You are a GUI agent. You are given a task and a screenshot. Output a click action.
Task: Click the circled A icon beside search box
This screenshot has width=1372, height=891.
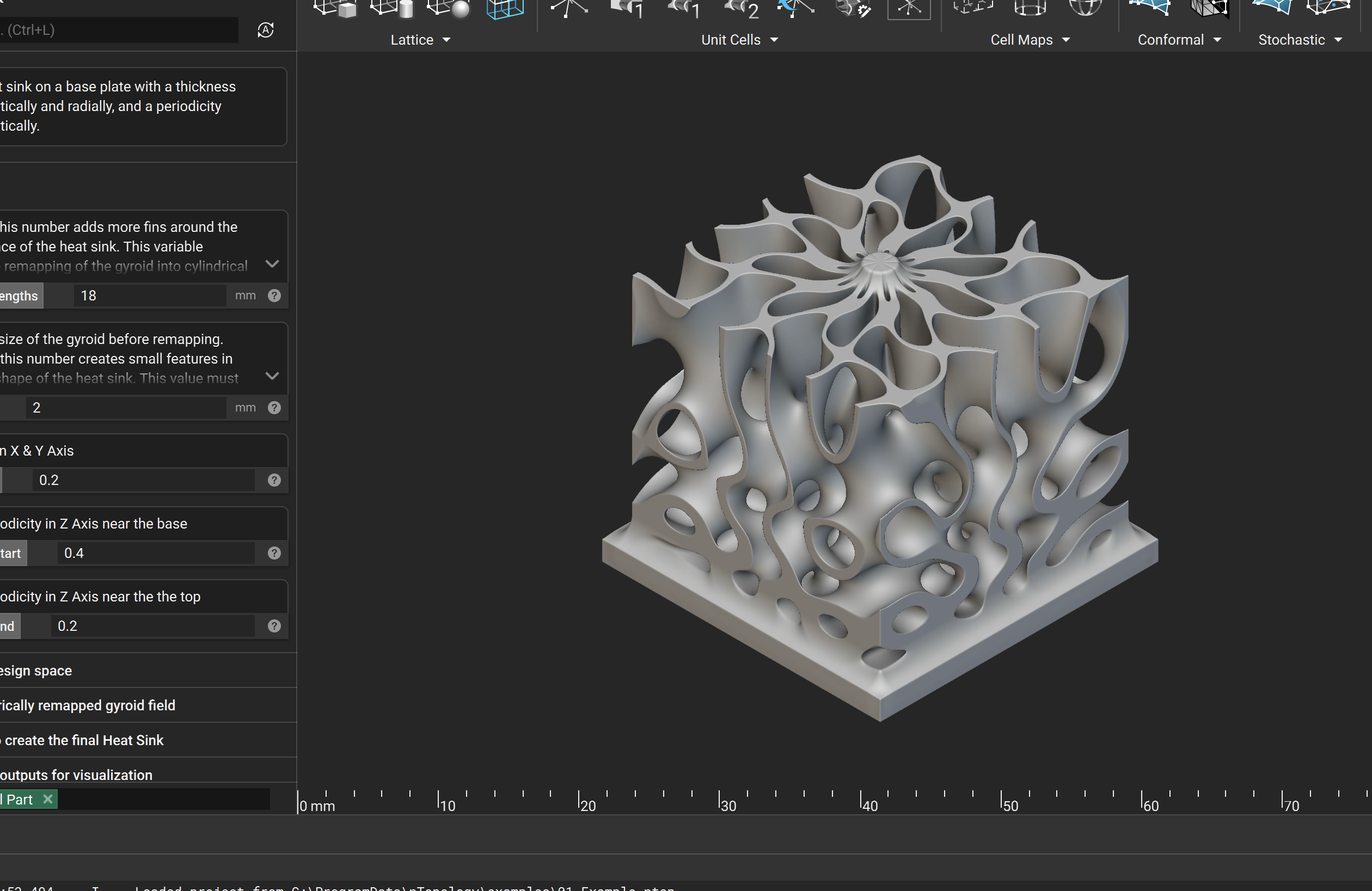pos(265,30)
